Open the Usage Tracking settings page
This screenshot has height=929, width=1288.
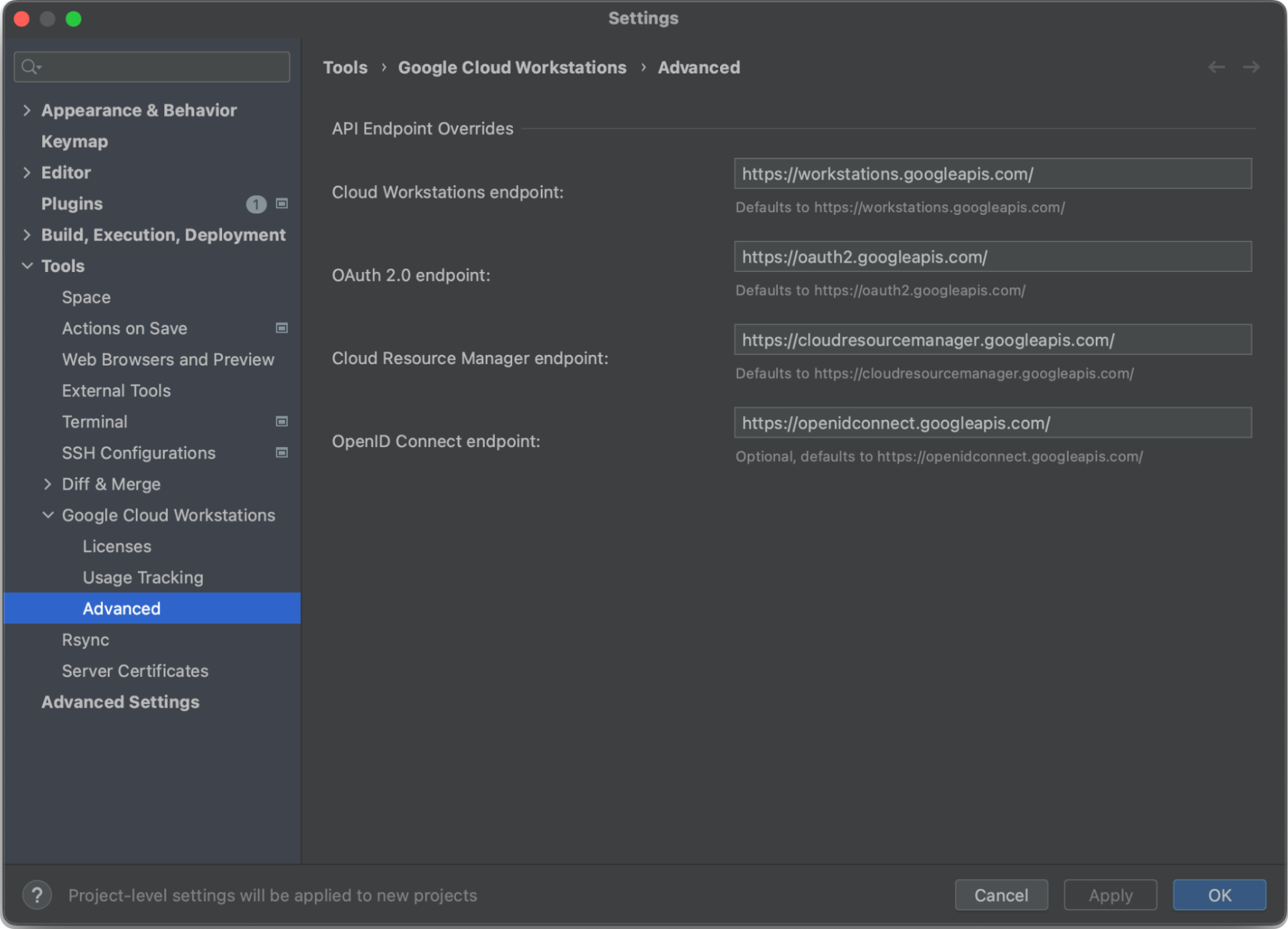(x=143, y=577)
